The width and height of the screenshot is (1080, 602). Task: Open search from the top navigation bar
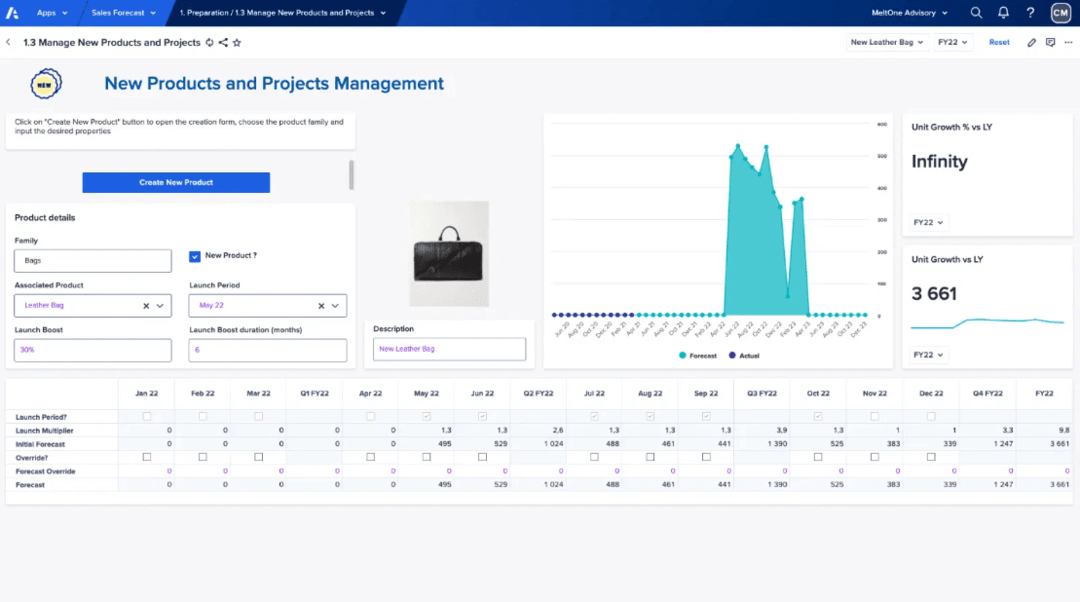976,13
